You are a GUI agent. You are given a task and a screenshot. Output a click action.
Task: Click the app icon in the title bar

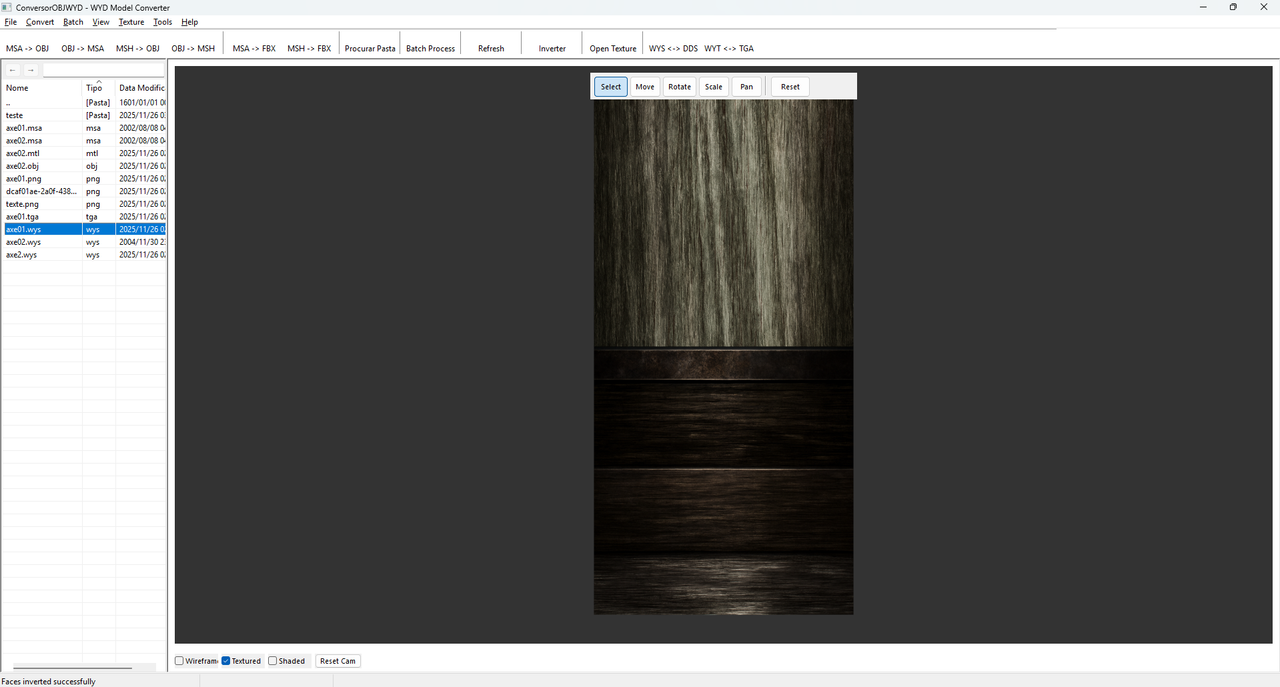(7, 7)
